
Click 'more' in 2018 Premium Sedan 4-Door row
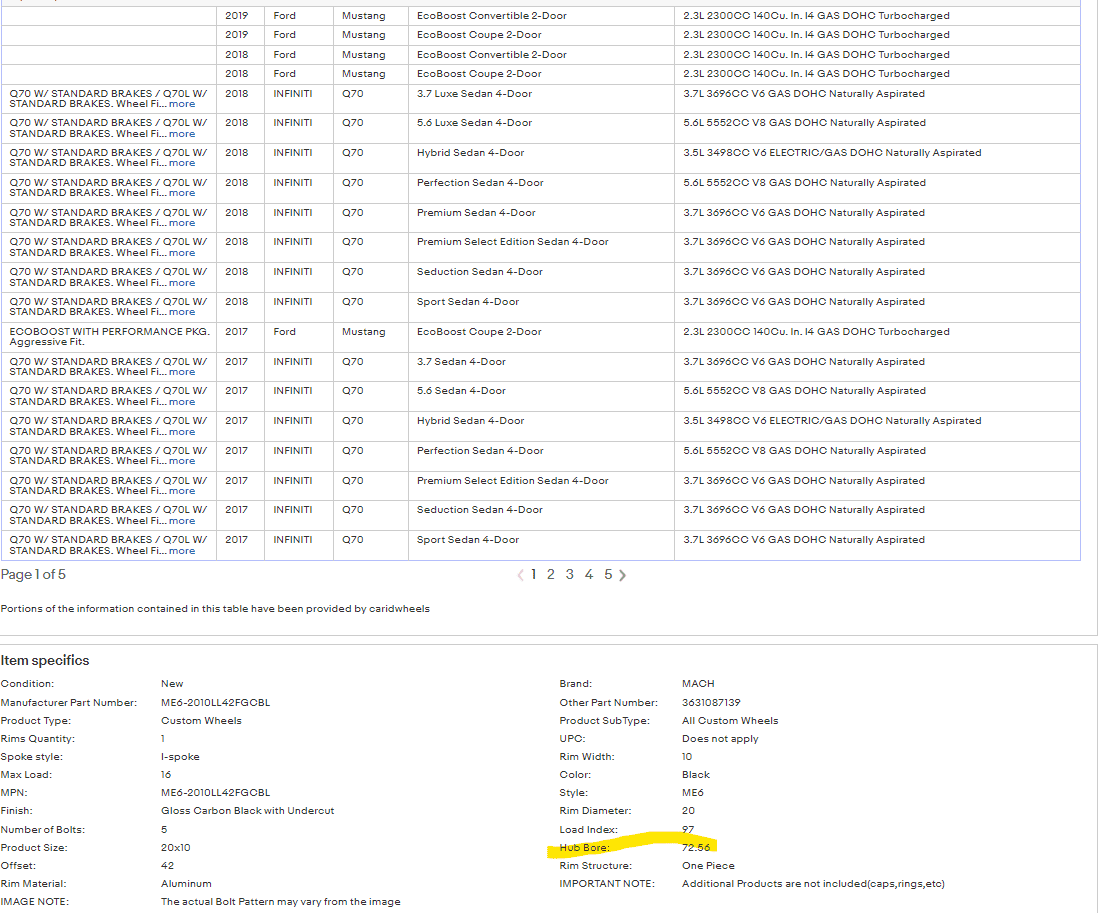coord(182,223)
